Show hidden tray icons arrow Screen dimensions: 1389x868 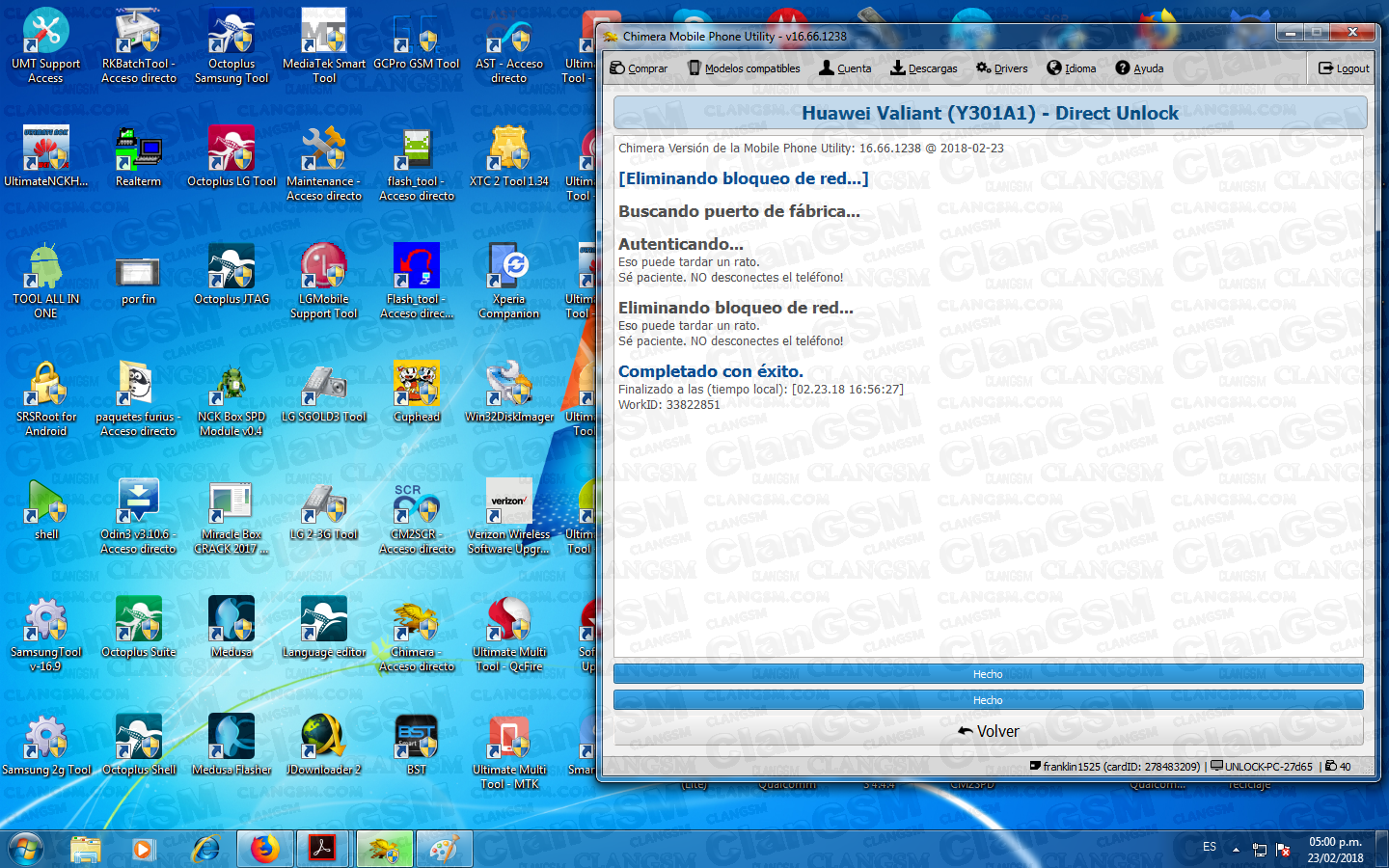pyautogui.click(x=1236, y=850)
